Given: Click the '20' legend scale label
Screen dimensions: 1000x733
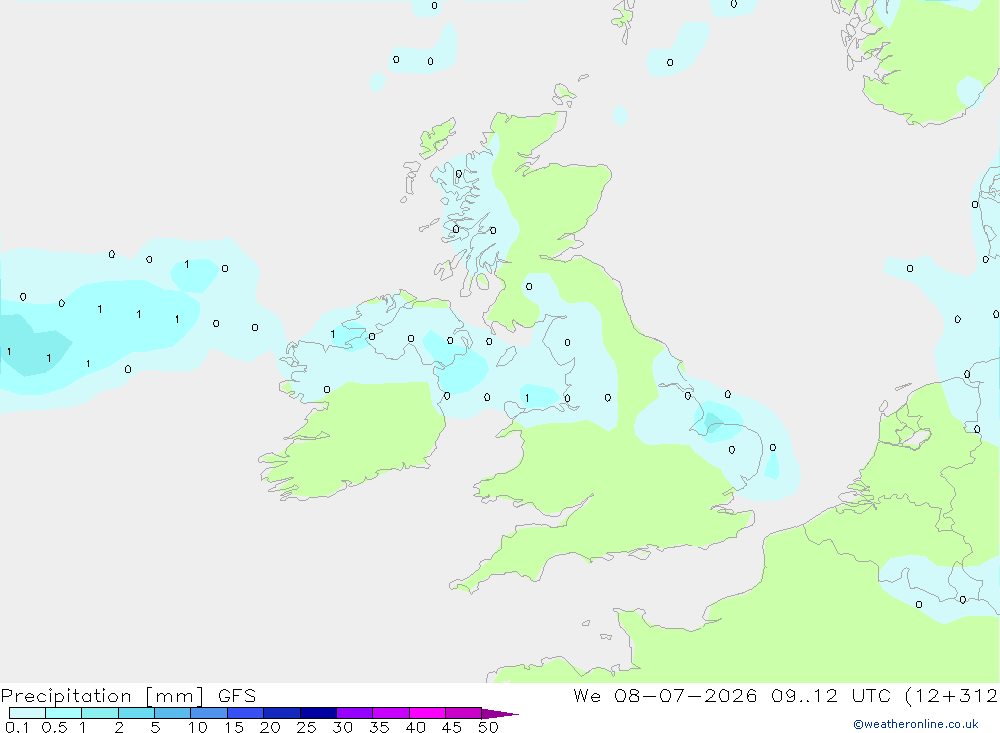Looking at the screenshot, I should (270, 727).
